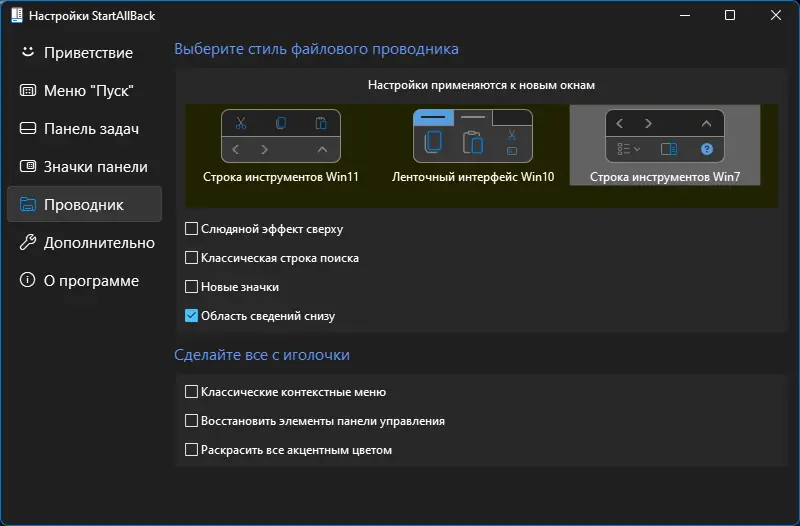This screenshot has width=800, height=526.
Task: Click the StartAllBack app icon in title bar
Action: [17, 15]
